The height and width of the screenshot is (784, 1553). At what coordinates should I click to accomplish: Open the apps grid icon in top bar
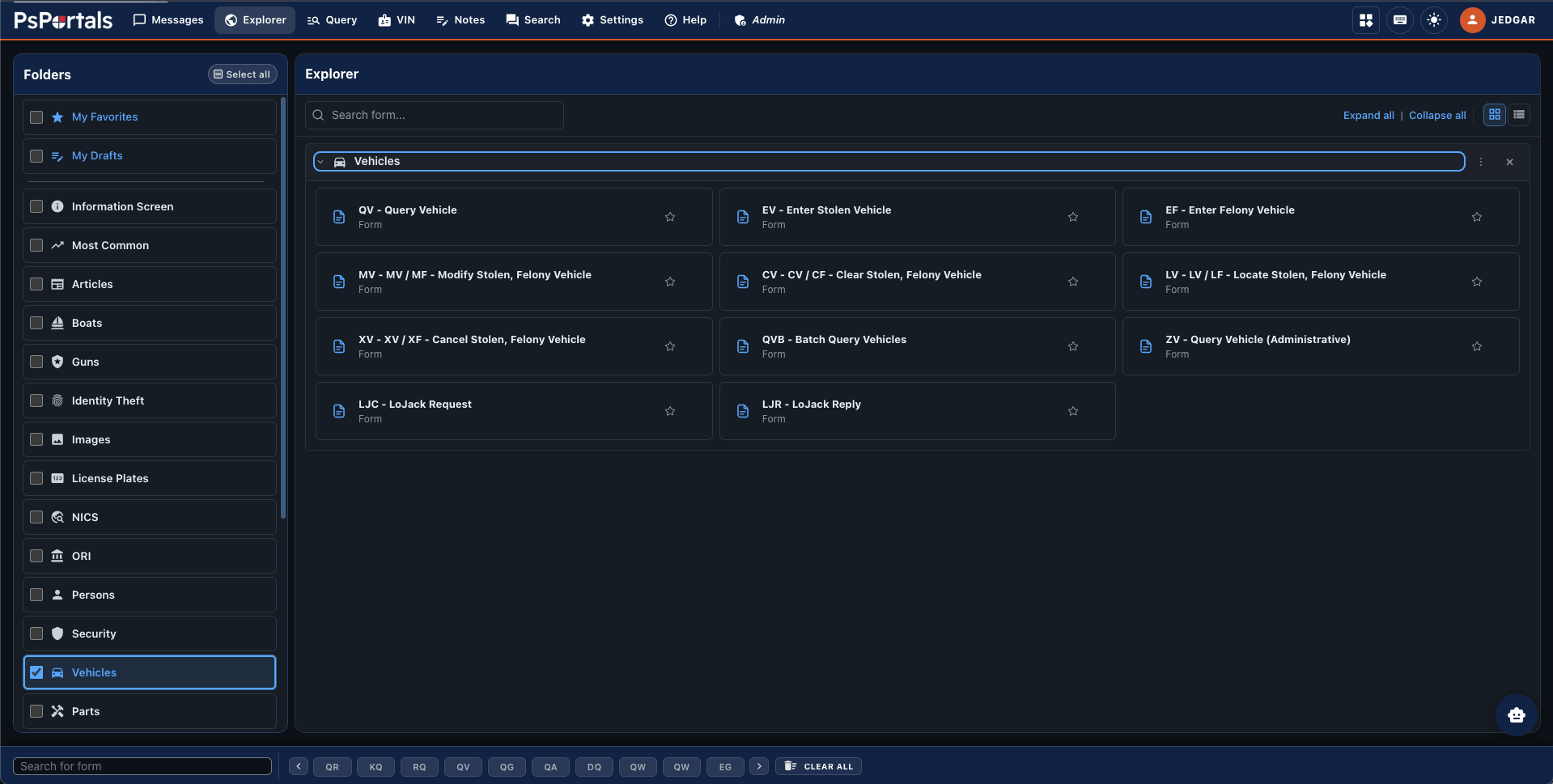[x=1366, y=20]
